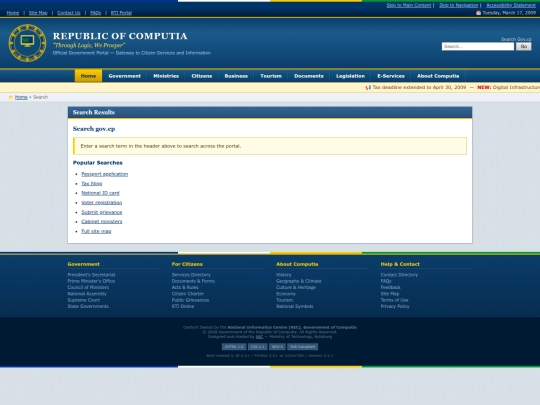The image size is (540, 405).
Task: Click the Tax deadline extended ticker text
Action: click(x=419, y=87)
